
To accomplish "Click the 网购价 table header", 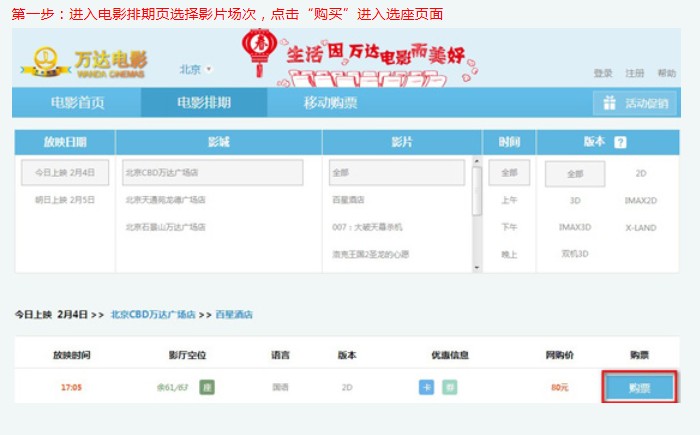I will click(559, 355).
